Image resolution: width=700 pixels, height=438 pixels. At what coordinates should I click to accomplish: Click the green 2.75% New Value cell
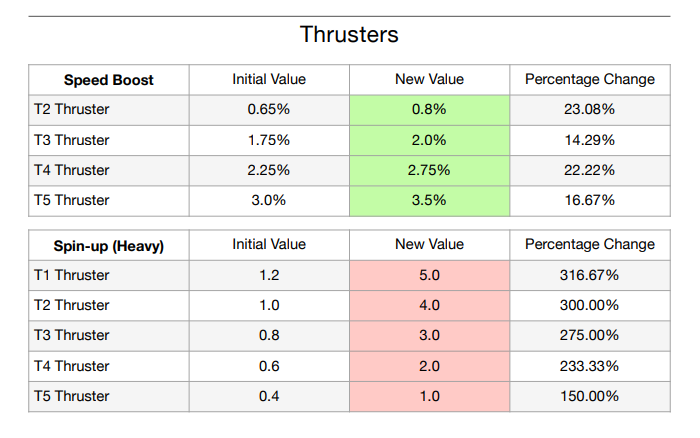click(x=429, y=170)
